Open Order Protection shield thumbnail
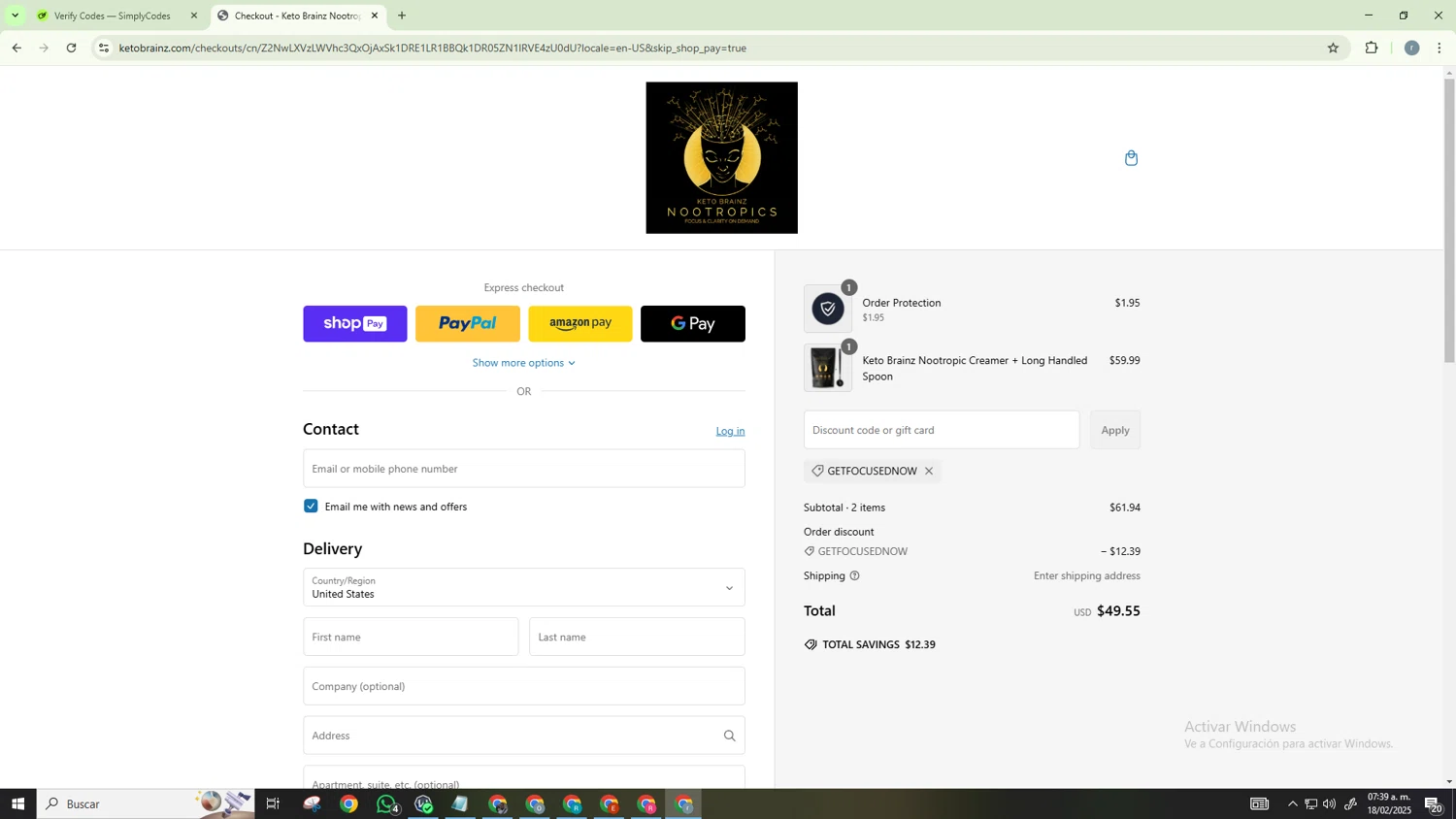Screen dimensions: 1456x819 pos(828,310)
